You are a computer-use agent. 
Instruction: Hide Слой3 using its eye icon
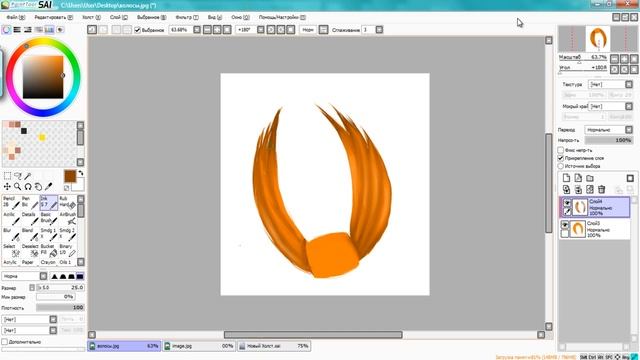[x=565, y=225]
